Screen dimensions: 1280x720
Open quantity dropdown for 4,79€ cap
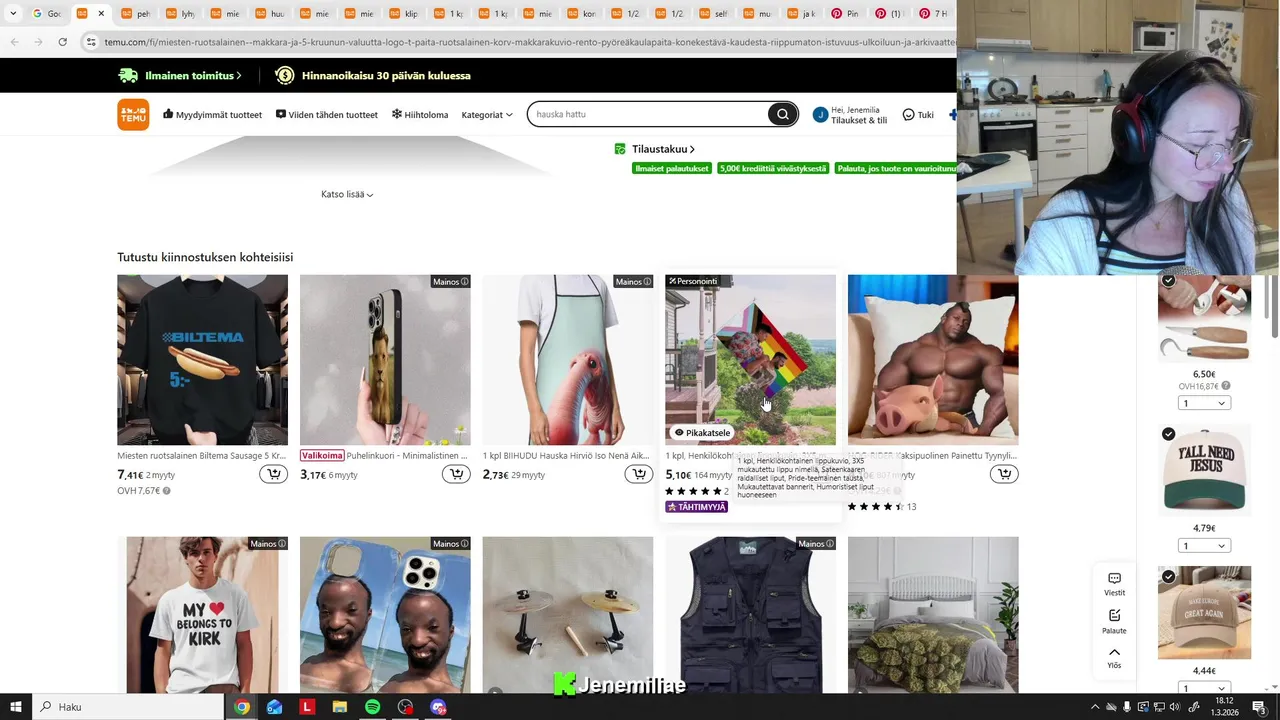tap(1204, 546)
